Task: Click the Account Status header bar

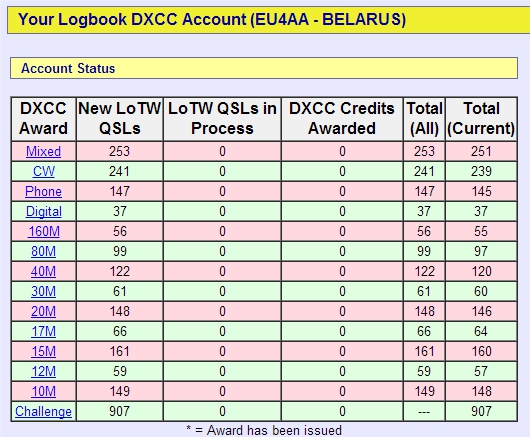Action: [264, 68]
